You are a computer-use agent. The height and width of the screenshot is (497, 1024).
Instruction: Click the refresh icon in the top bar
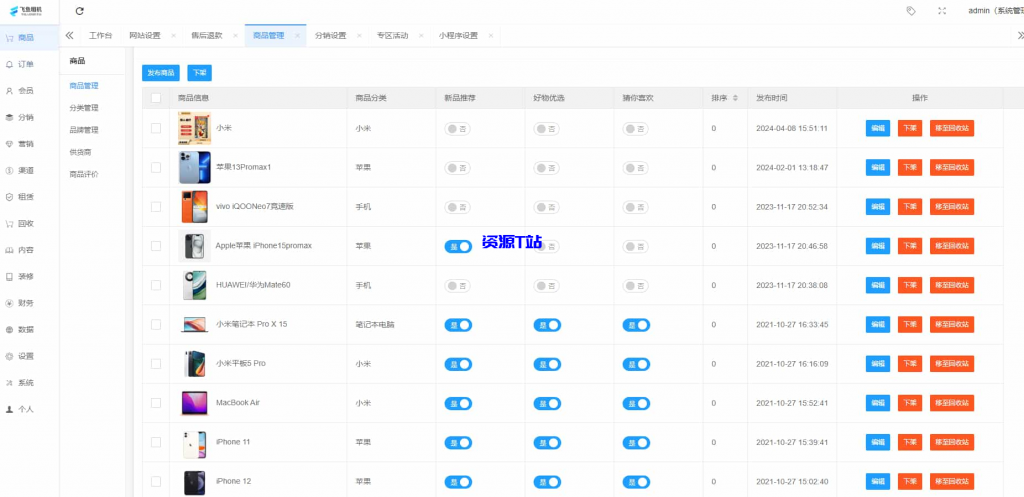click(80, 11)
